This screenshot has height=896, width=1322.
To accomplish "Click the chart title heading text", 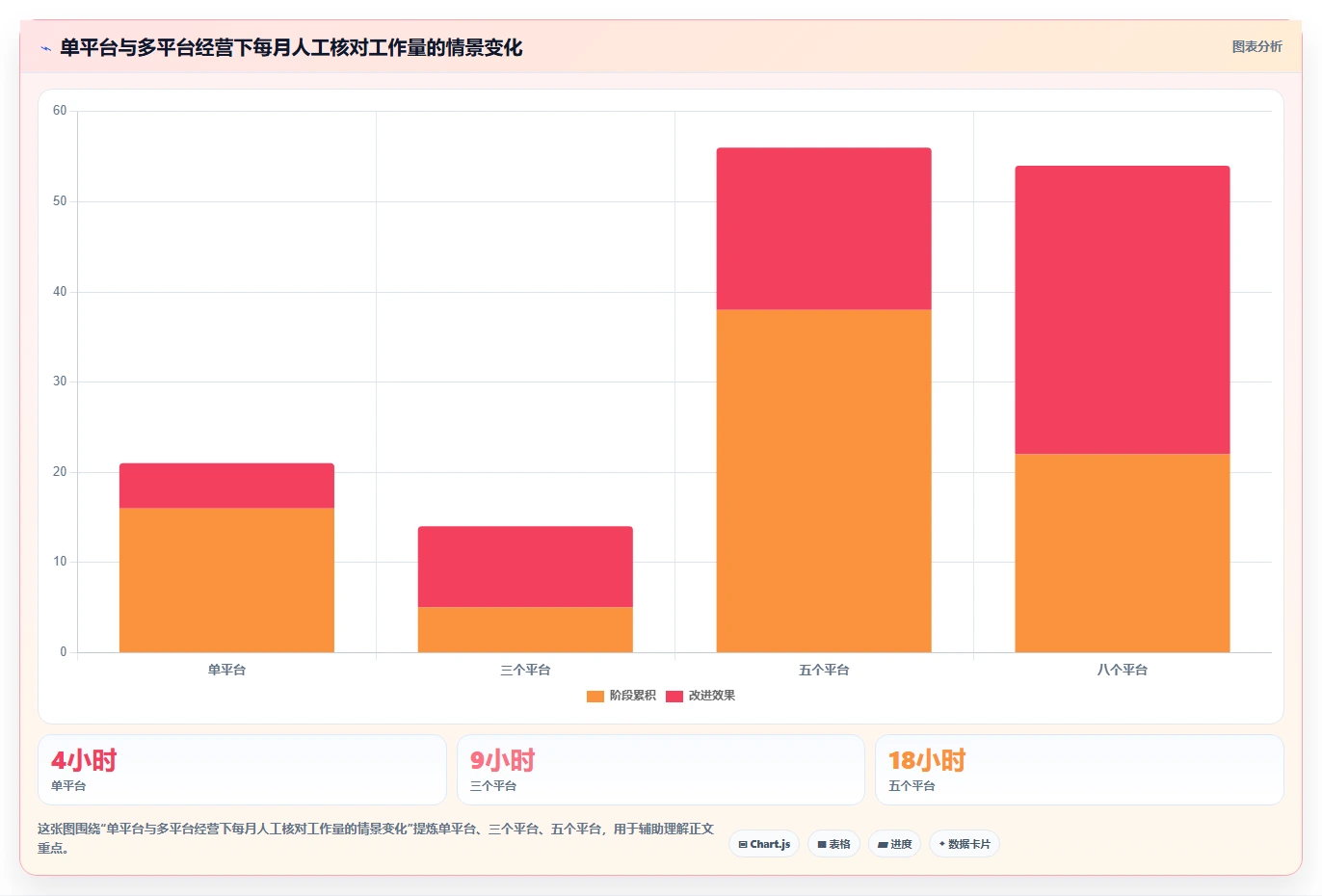I will click(x=291, y=47).
